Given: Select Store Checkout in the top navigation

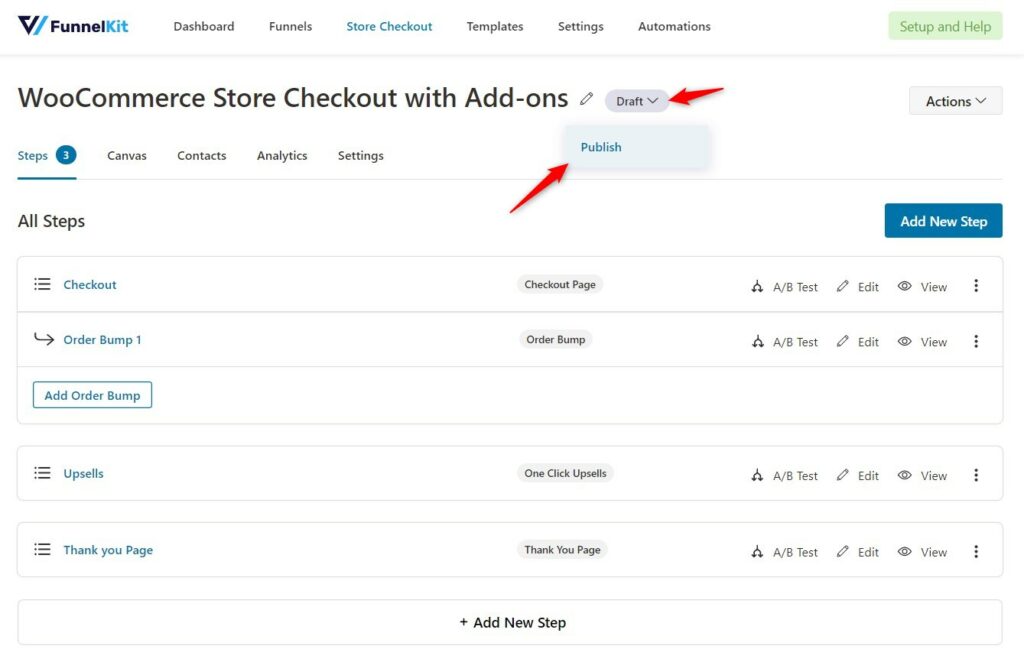Looking at the screenshot, I should point(389,26).
